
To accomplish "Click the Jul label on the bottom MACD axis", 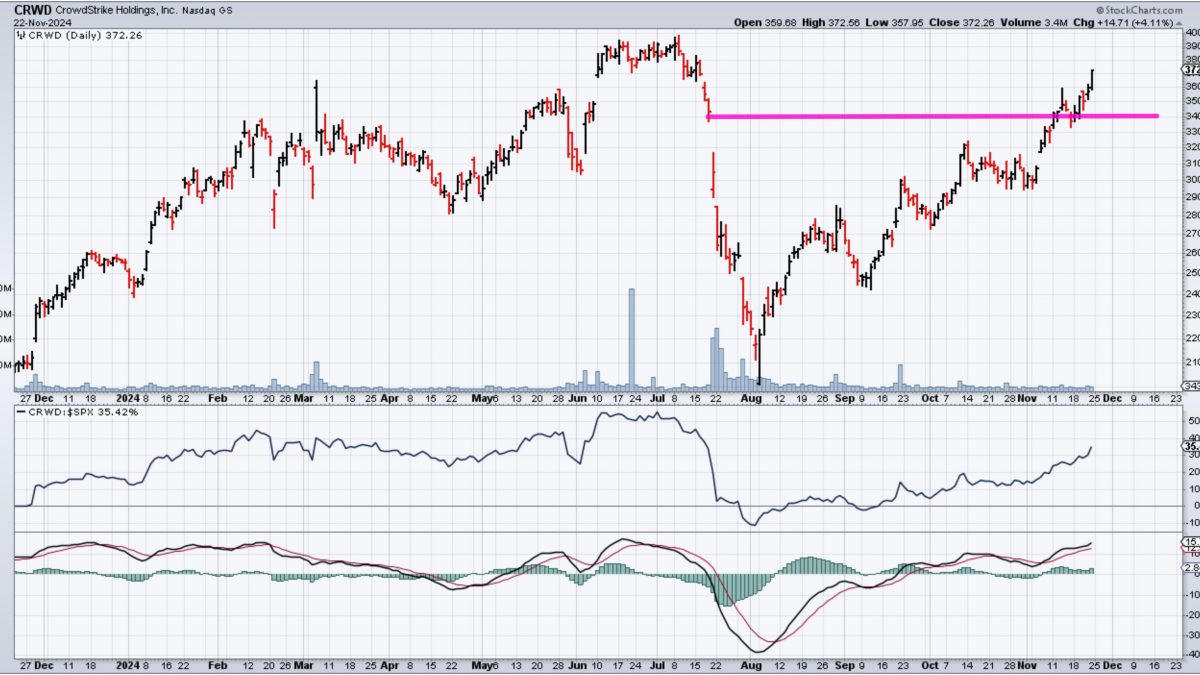I will [659, 665].
